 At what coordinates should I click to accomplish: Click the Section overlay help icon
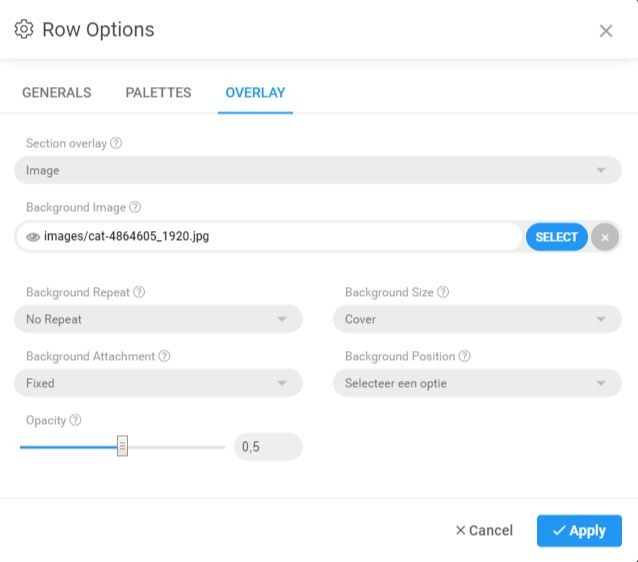[116, 144]
